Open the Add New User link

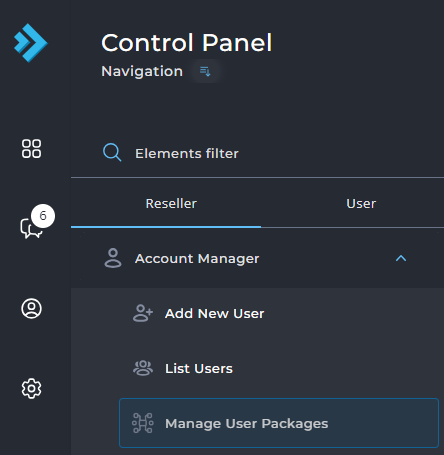click(x=215, y=313)
